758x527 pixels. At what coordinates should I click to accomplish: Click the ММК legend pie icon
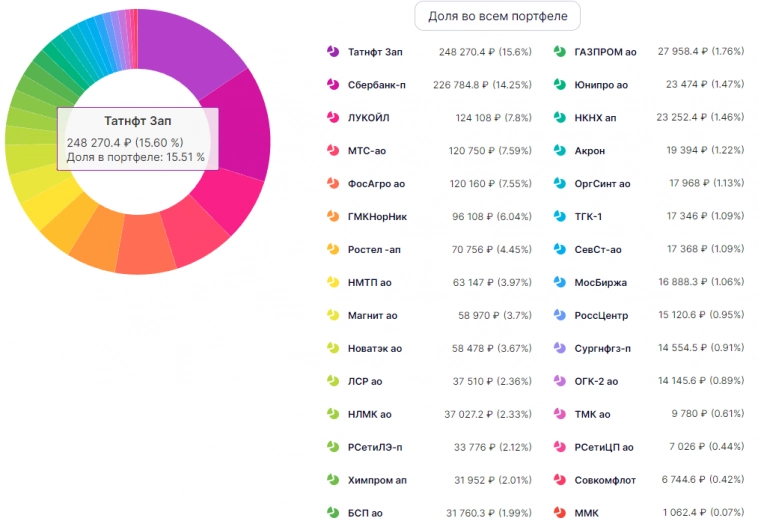point(560,513)
